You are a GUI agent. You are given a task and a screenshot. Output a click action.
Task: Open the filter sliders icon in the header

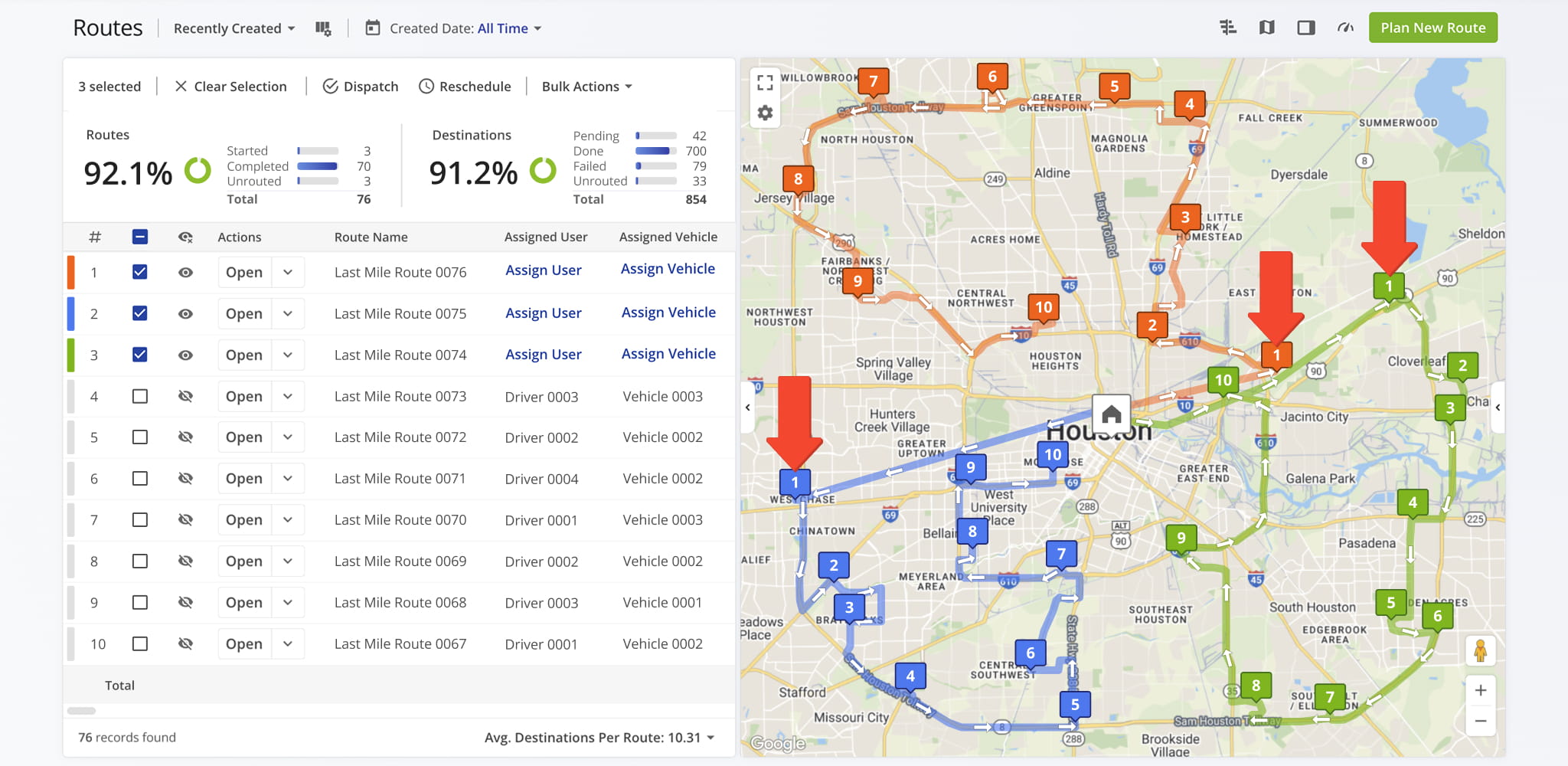click(x=1228, y=28)
